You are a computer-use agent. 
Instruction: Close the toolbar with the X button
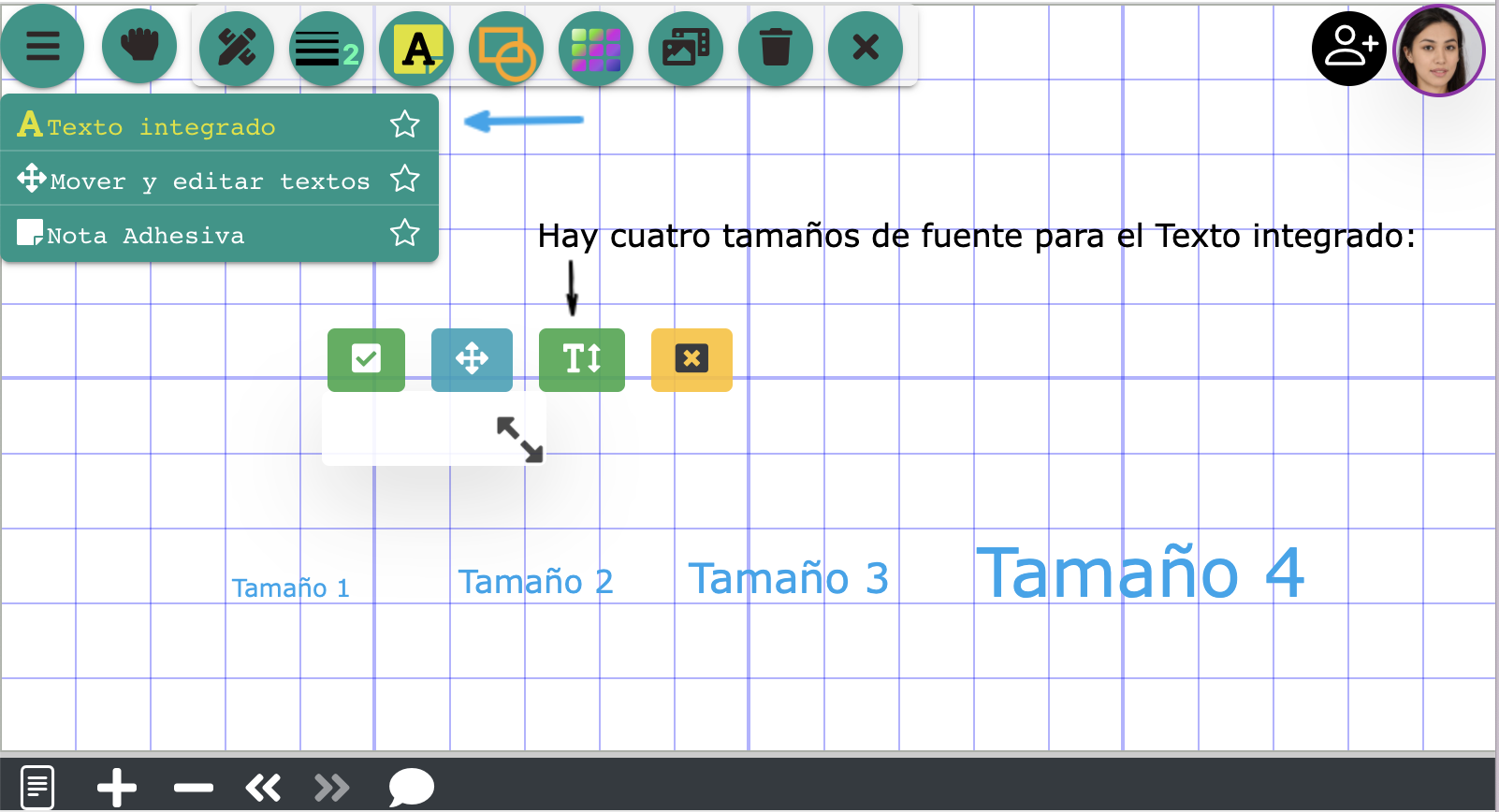[x=866, y=49]
